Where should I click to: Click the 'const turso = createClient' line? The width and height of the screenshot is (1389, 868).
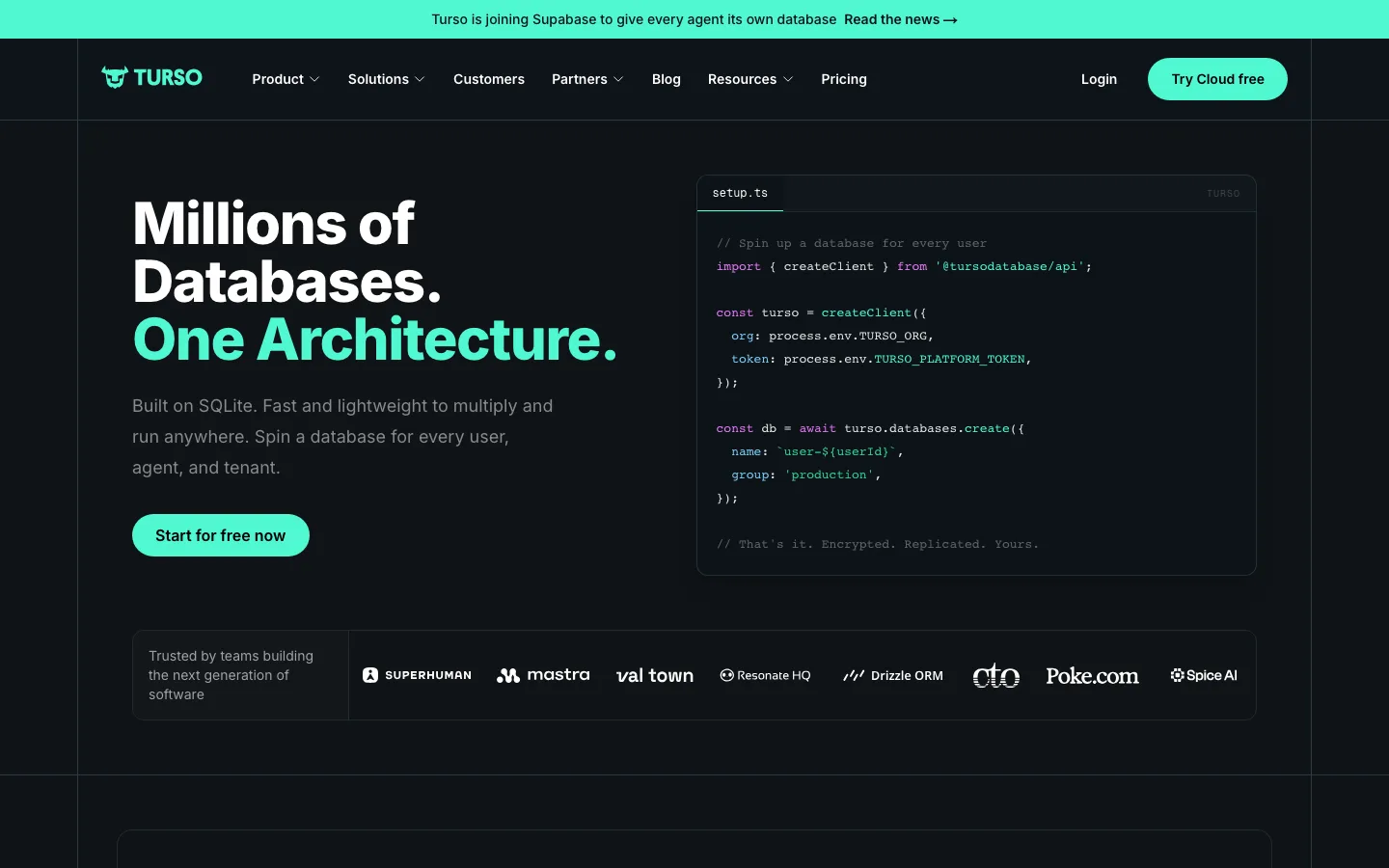pos(821,312)
